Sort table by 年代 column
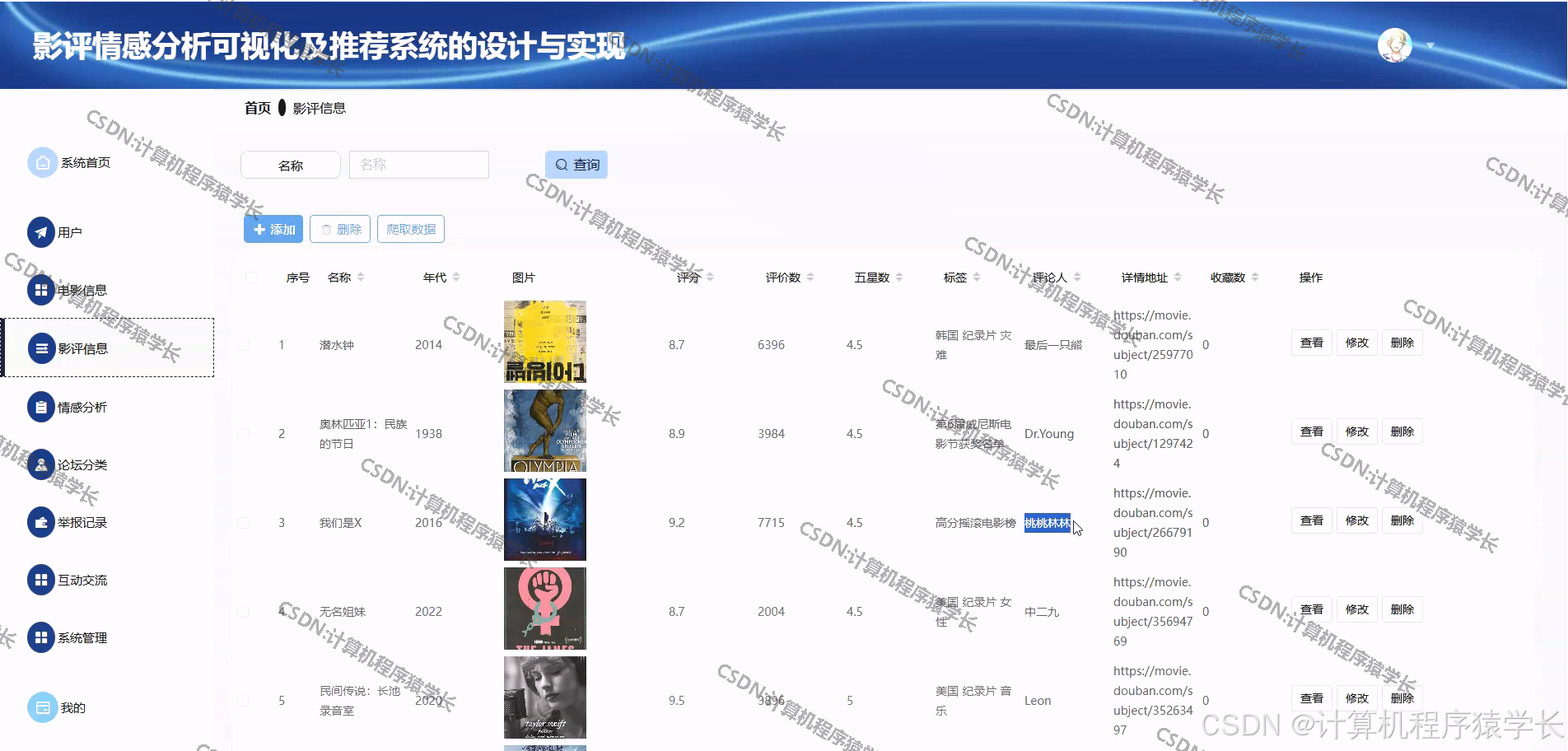The width and height of the screenshot is (1568, 751). pyautogui.click(x=456, y=278)
